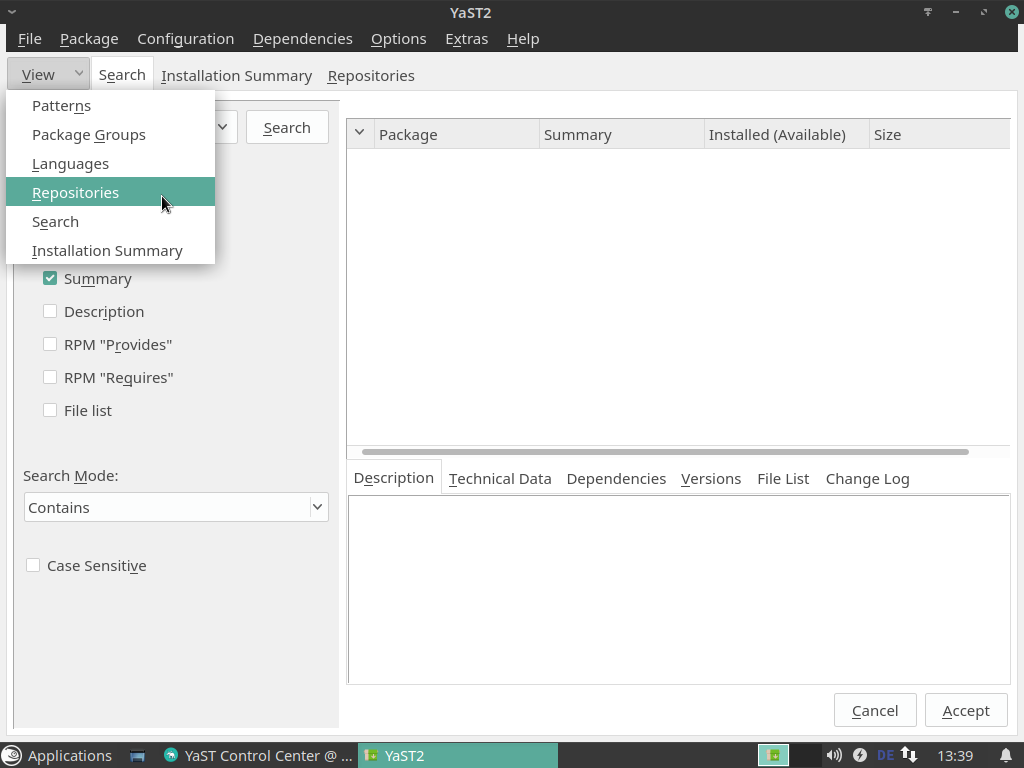Open the Search Mode Contains dropdown

coord(176,507)
